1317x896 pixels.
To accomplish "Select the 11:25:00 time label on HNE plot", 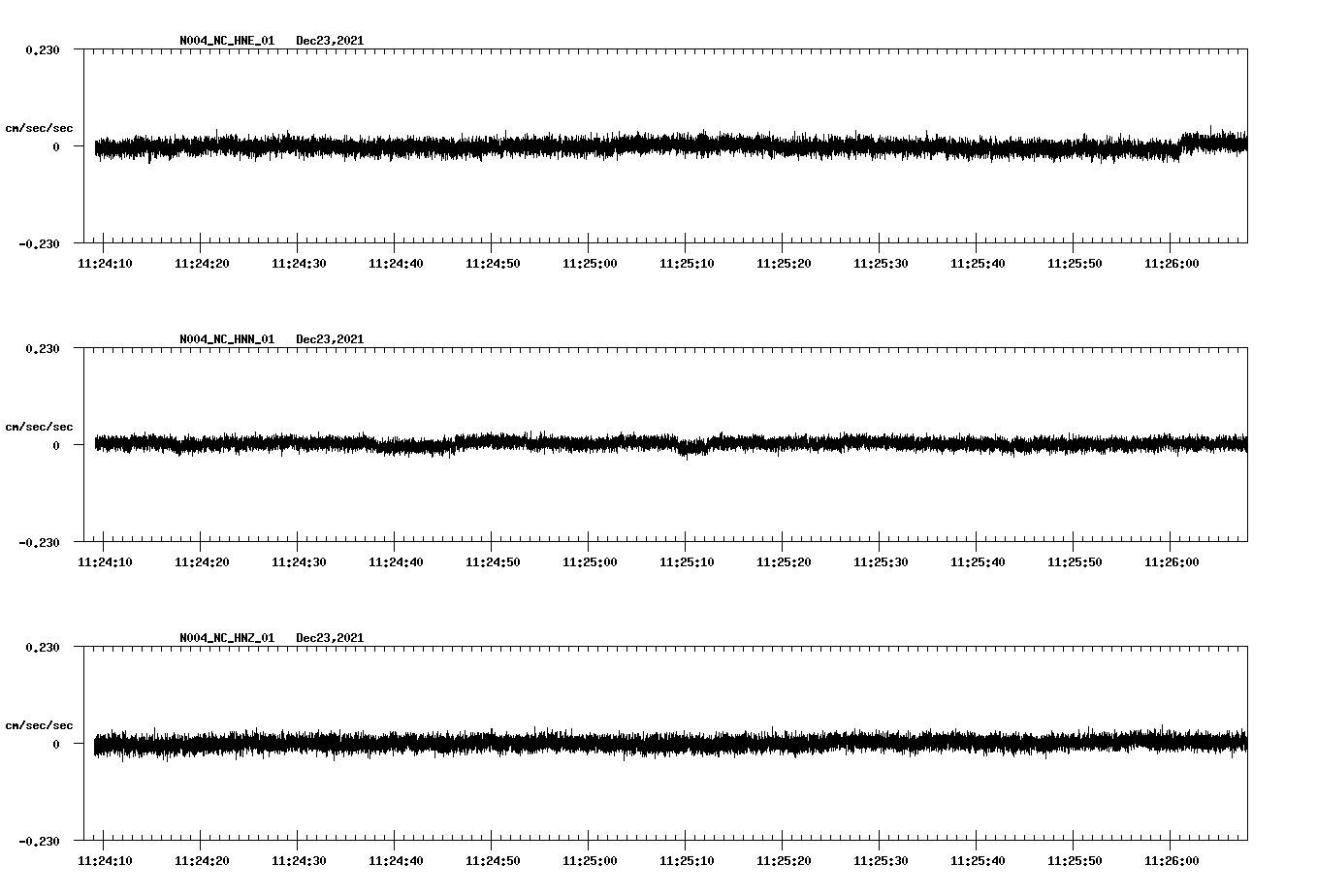I will click(590, 264).
